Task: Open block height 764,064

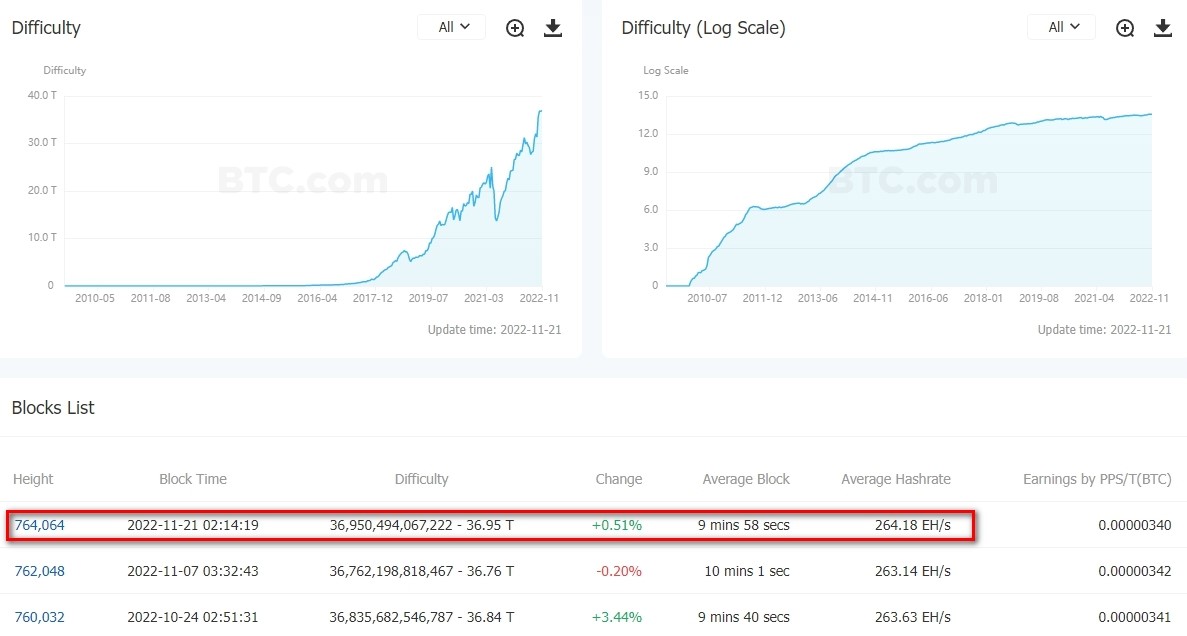Action: point(39,525)
